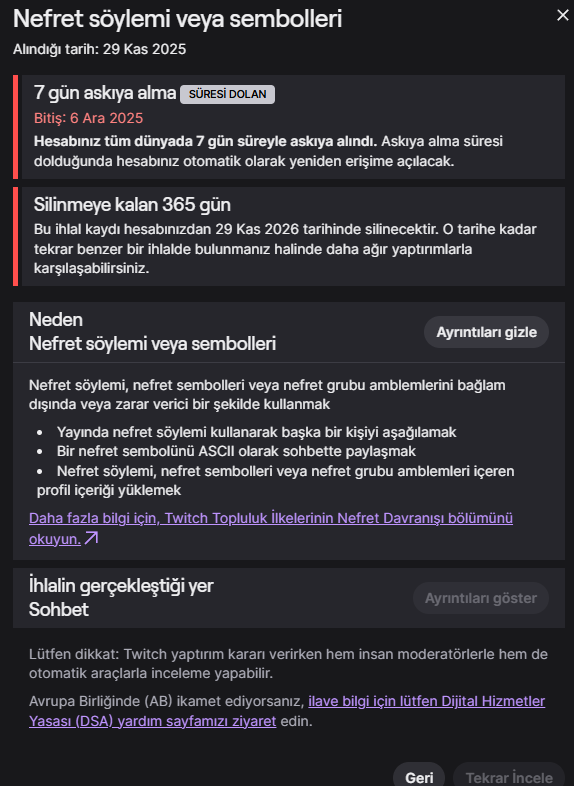Click the SÜRESİ DOLAN badge
The height and width of the screenshot is (786, 574).
(x=227, y=94)
